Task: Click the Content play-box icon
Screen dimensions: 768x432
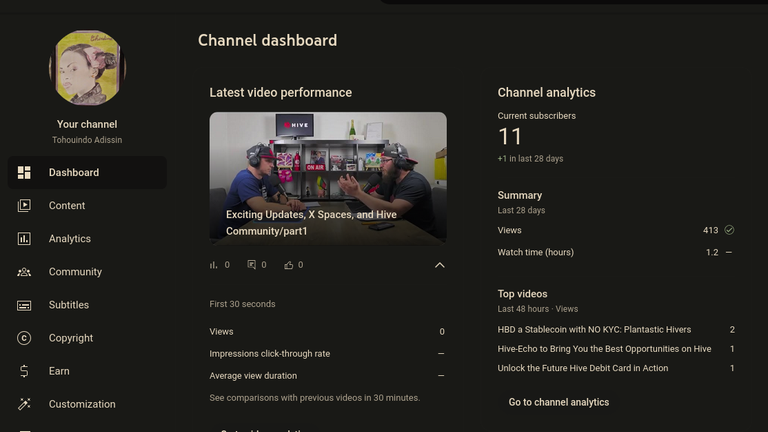Action: pyautogui.click(x=24, y=205)
